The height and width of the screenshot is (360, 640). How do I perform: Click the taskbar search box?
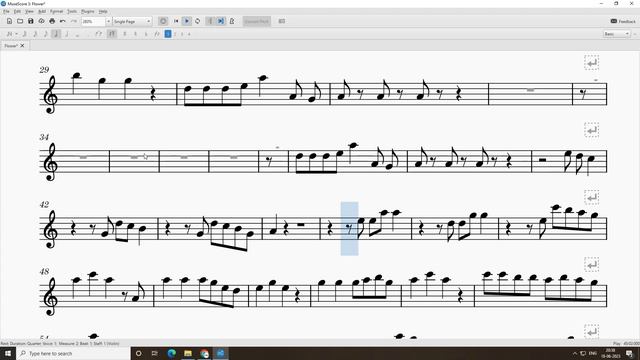(x=73, y=353)
